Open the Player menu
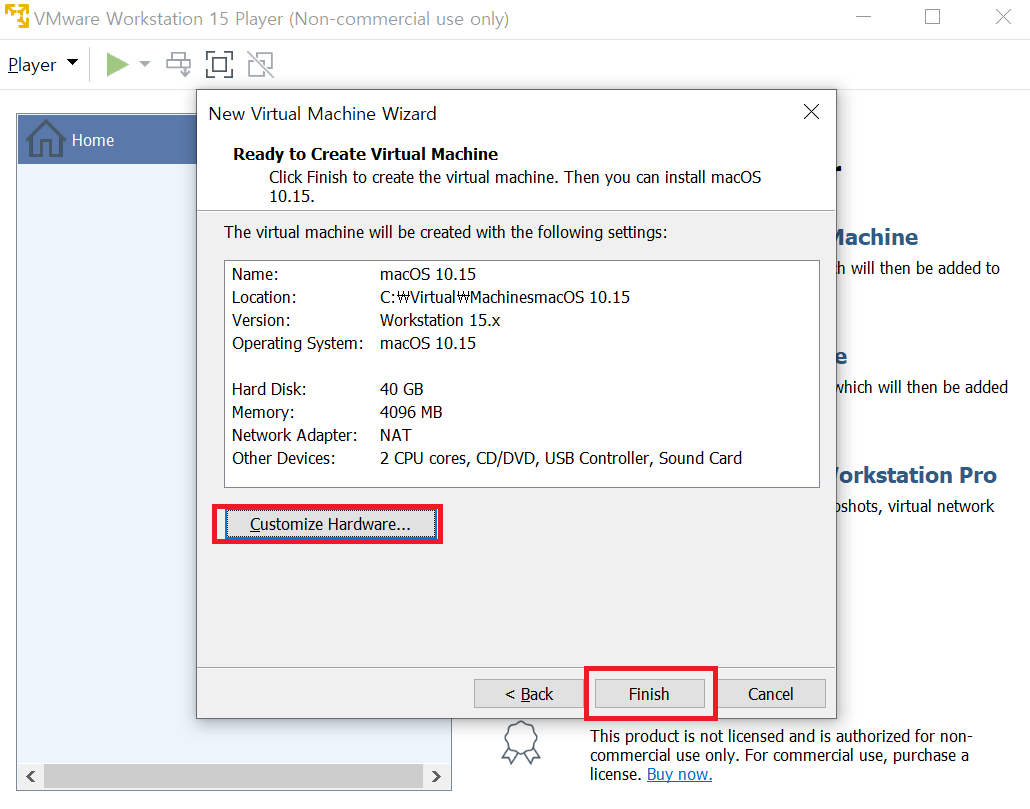This screenshot has height=809, width=1030. pyautogui.click(x=42, y=65)
